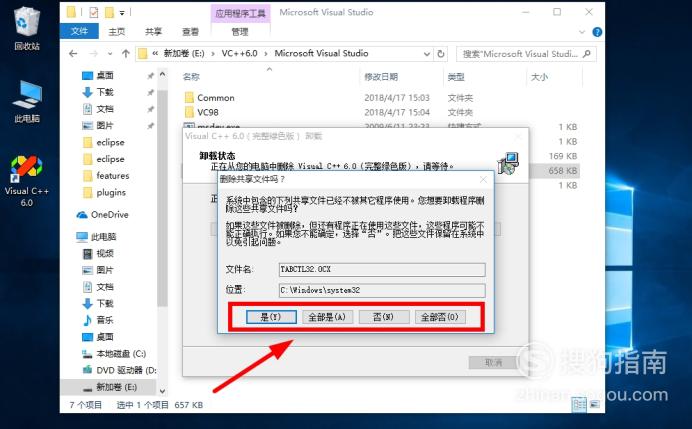Refresh the current folder

(440, 54)
